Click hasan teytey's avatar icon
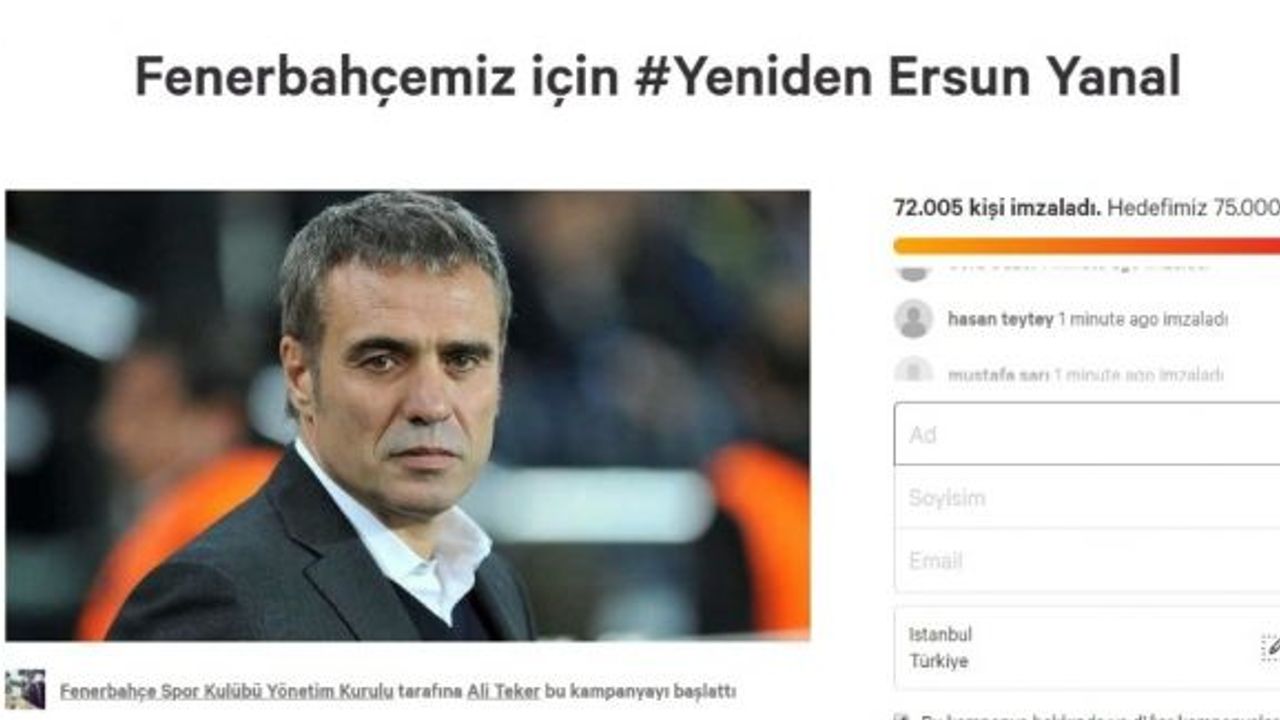 point(913,319)
